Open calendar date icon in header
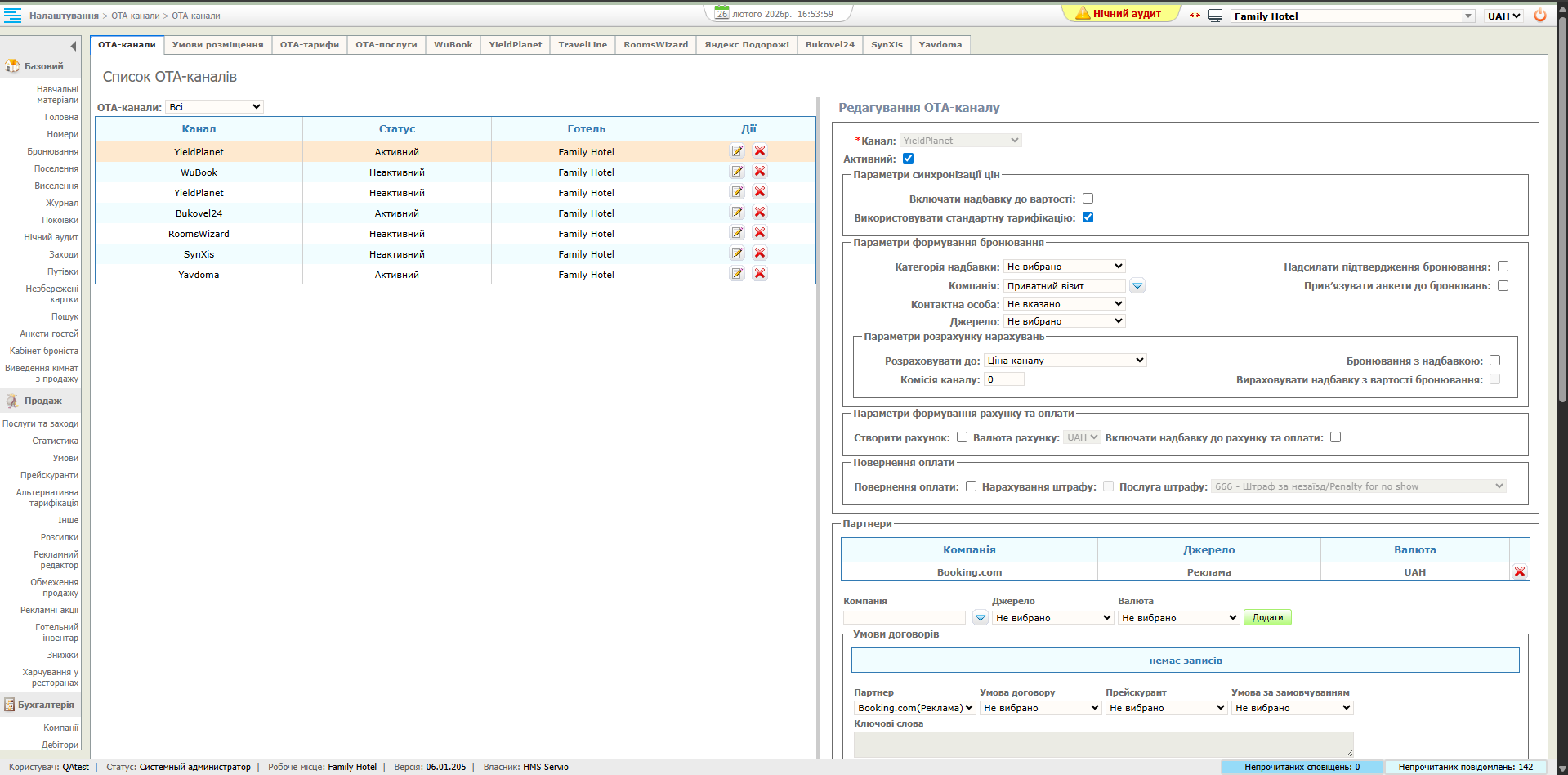1568x775 pixels. [721, 13]
